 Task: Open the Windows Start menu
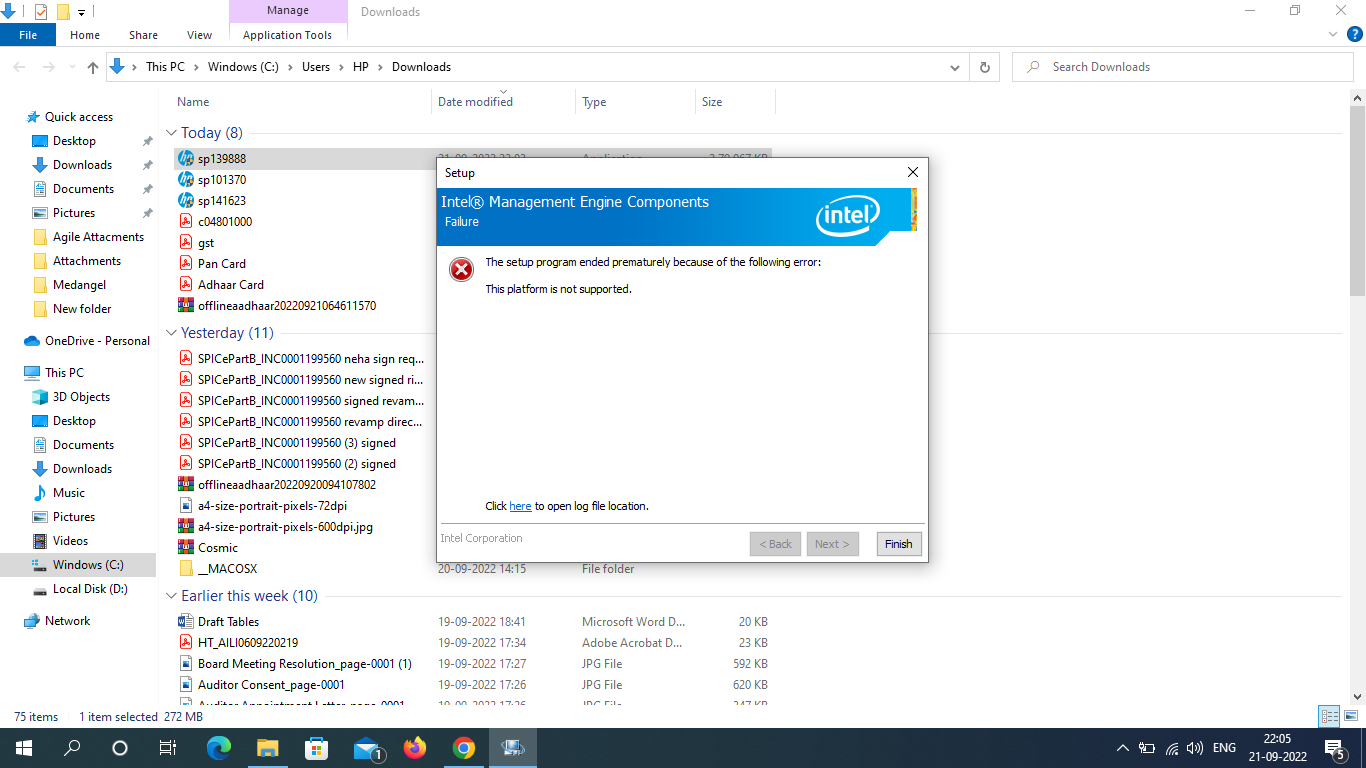tap(22, 747)
